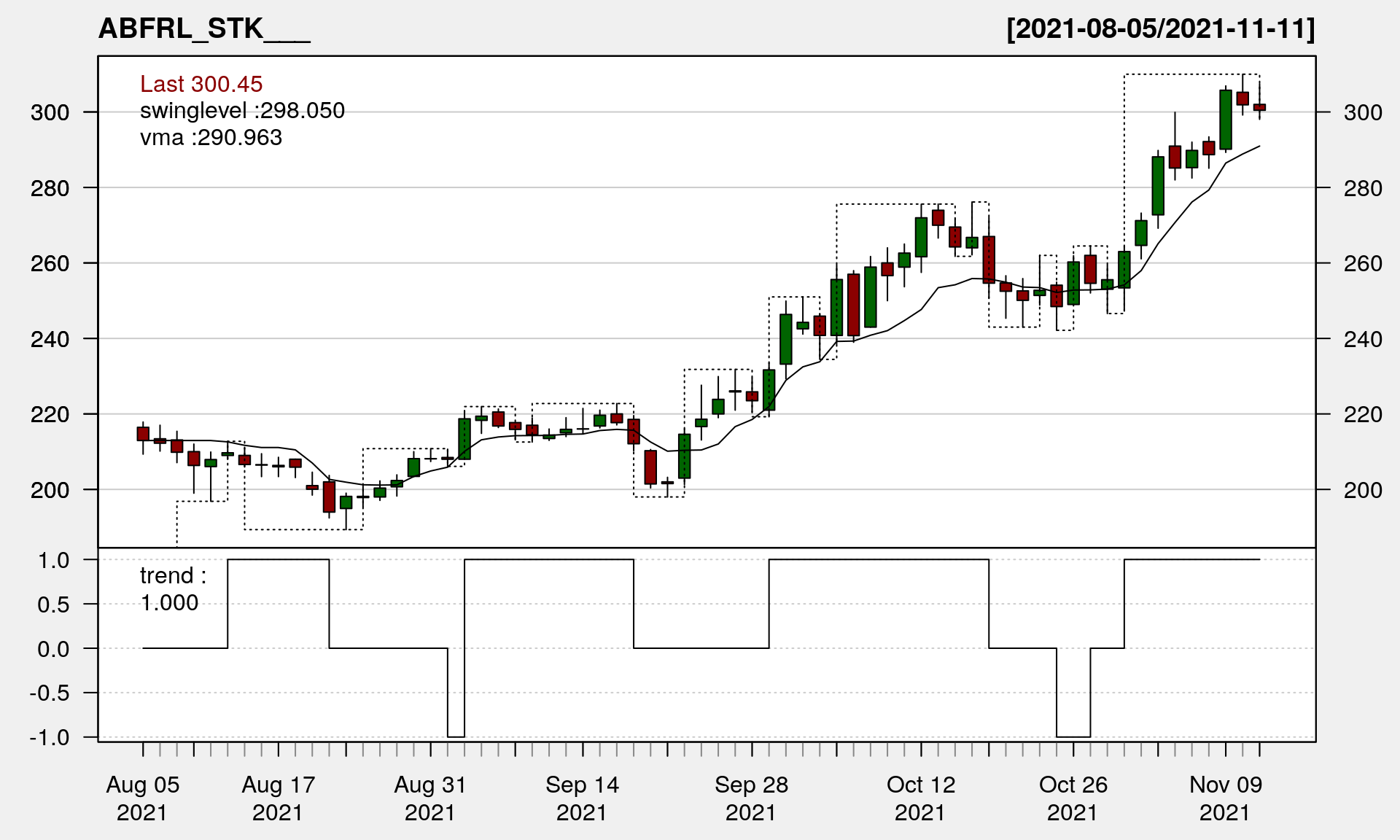
Task: Select the Oct 26 2021 axis label
Action: [1073, 798]
